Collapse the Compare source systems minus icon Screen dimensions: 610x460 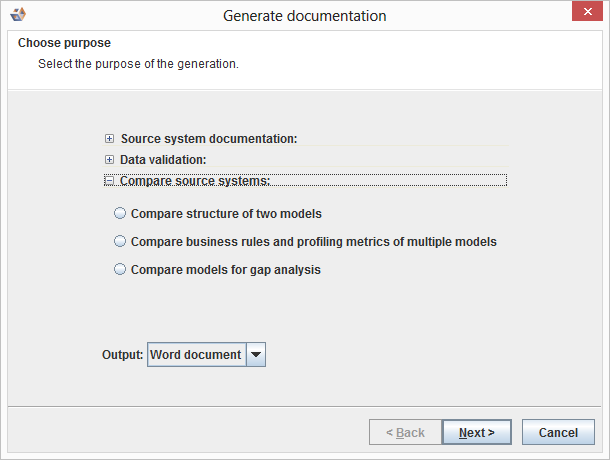110,181
